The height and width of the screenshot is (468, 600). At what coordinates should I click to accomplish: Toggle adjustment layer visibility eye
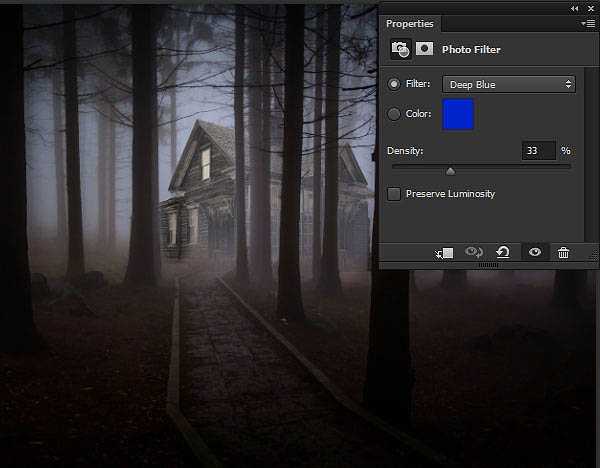tap(535, 253)
